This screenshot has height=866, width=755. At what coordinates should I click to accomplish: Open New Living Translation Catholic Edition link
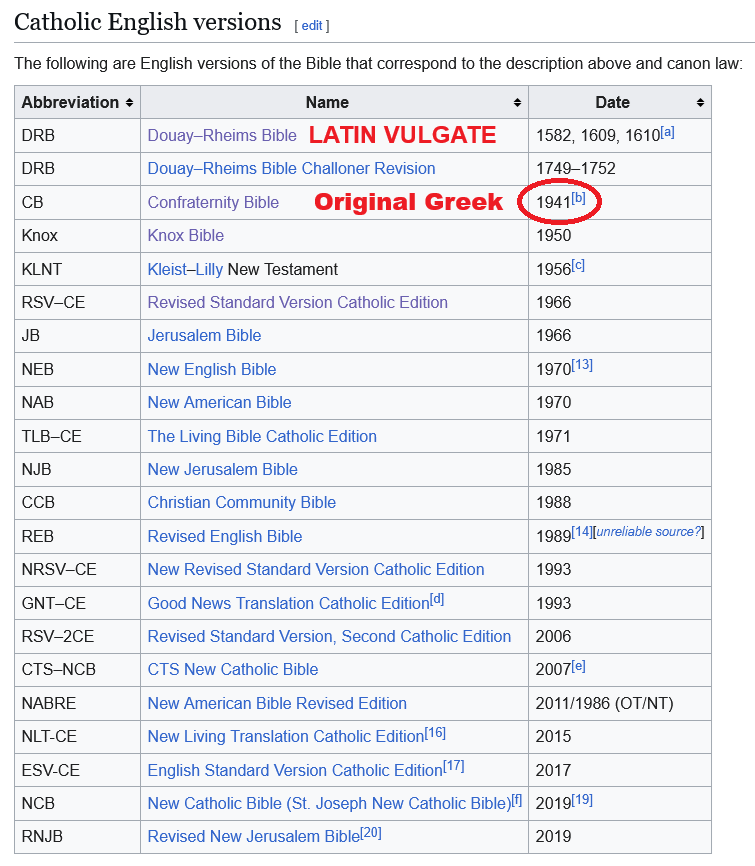tap(286, 736)
